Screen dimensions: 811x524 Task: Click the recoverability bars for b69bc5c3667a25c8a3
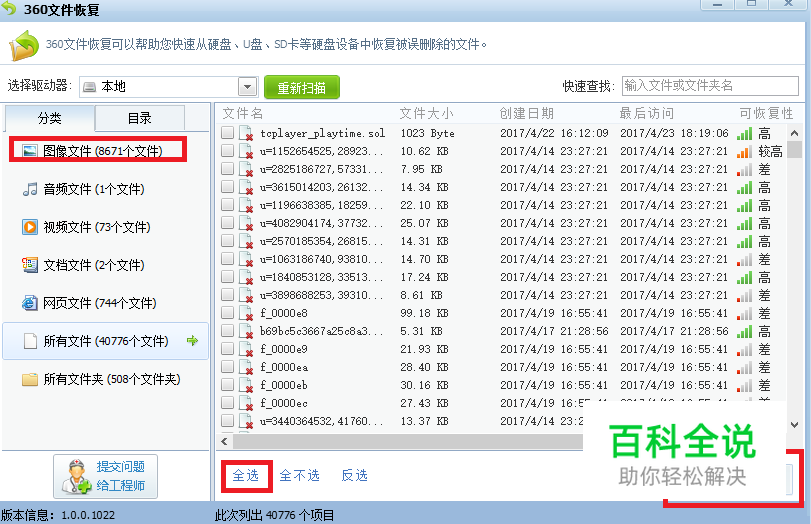[744, 332]
